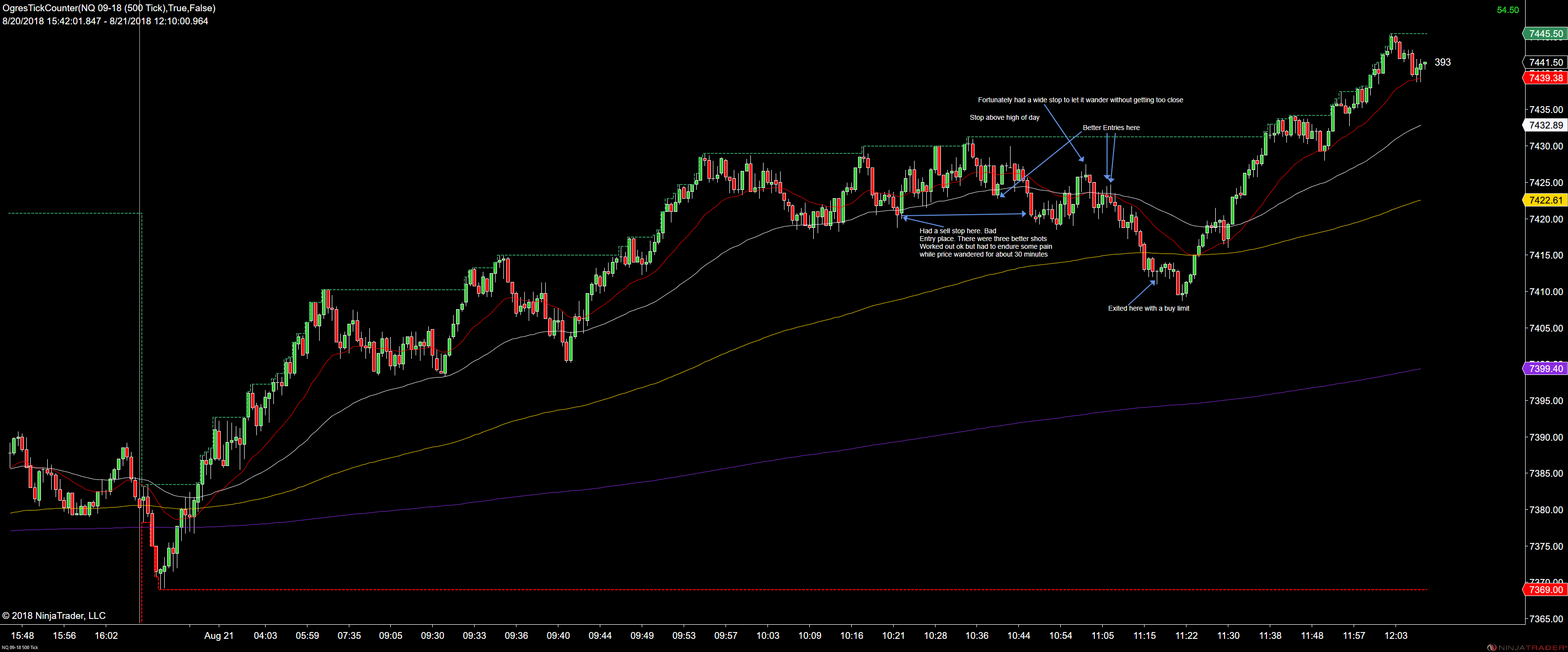Select the yellow 7422.61 price marker
Screen dimensions: 1568x652
(x=1545, y=200)
